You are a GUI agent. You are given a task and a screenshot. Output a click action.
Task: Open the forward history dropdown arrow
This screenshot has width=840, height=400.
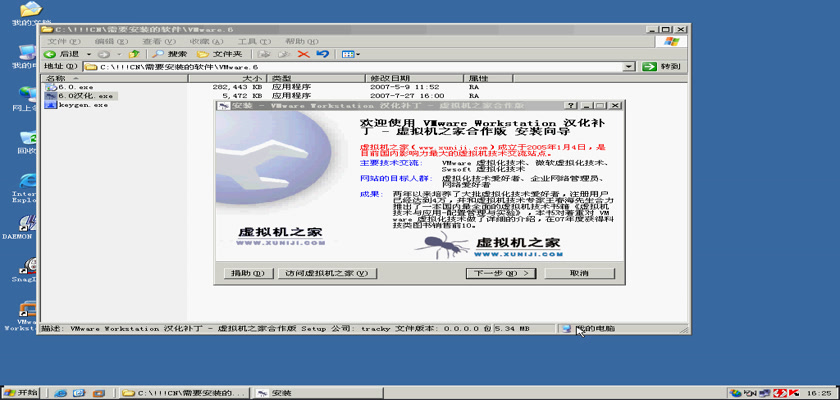[x=119, y=54]
